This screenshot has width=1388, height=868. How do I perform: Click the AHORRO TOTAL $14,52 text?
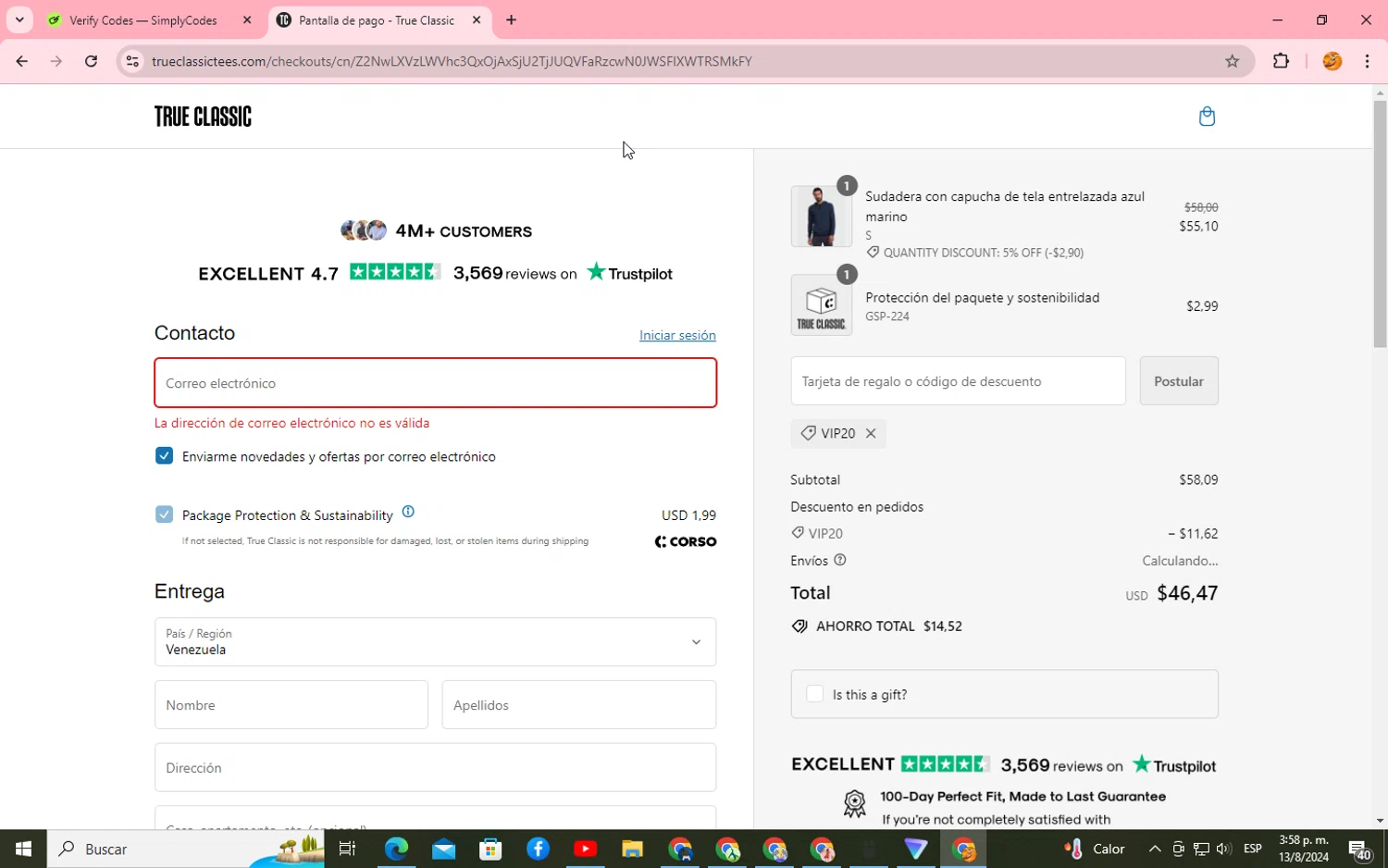889,626
